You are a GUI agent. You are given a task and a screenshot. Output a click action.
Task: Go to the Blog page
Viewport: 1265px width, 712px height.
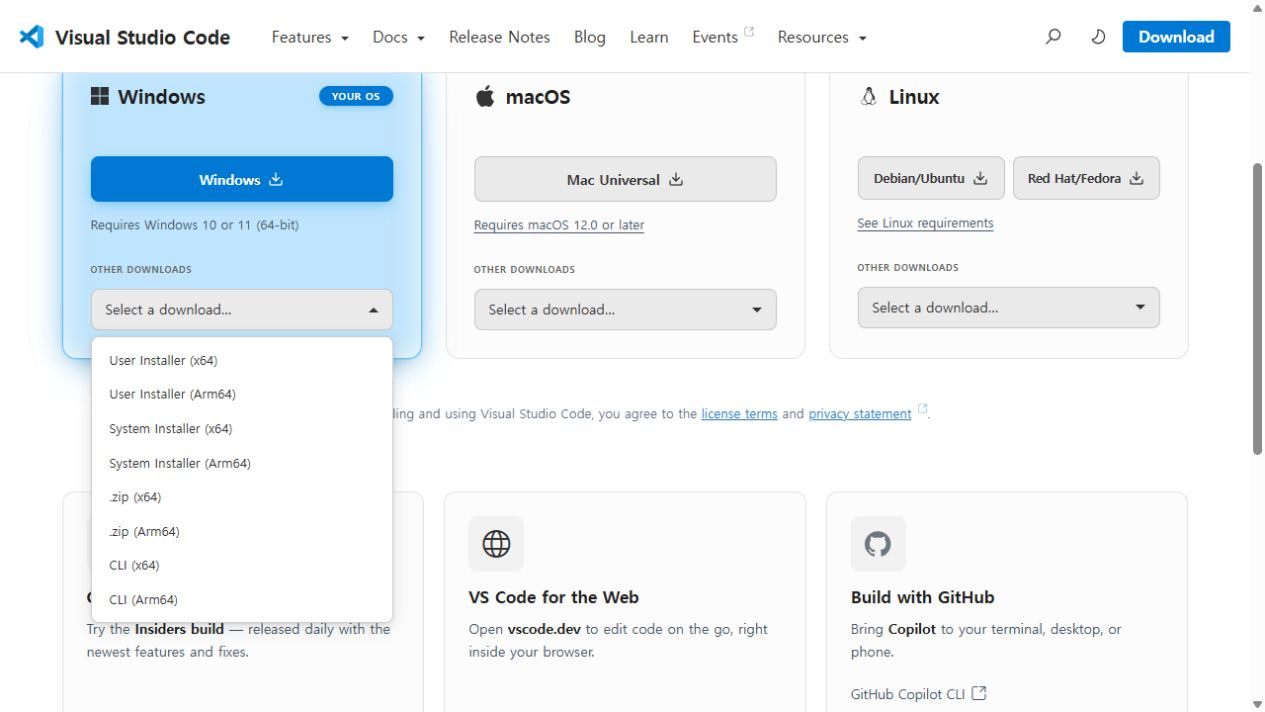[x=590, y=37]
